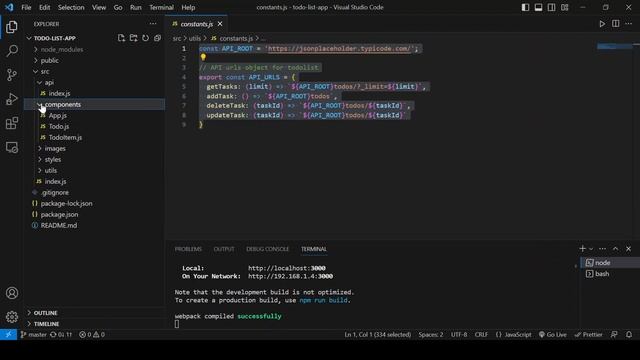Click the master branch status item

click(x=33, y=334)
